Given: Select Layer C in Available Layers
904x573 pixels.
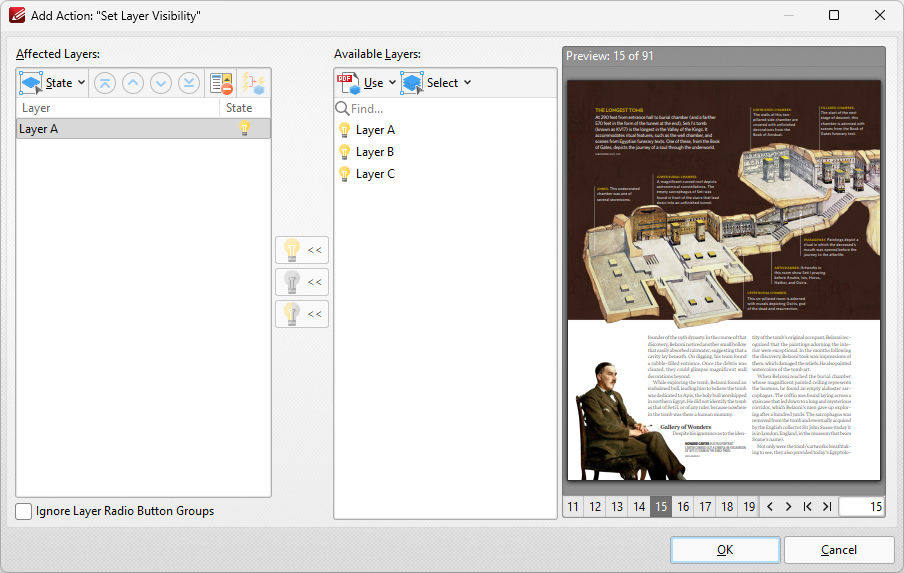Looking at the screenshot, I should 375,174.
